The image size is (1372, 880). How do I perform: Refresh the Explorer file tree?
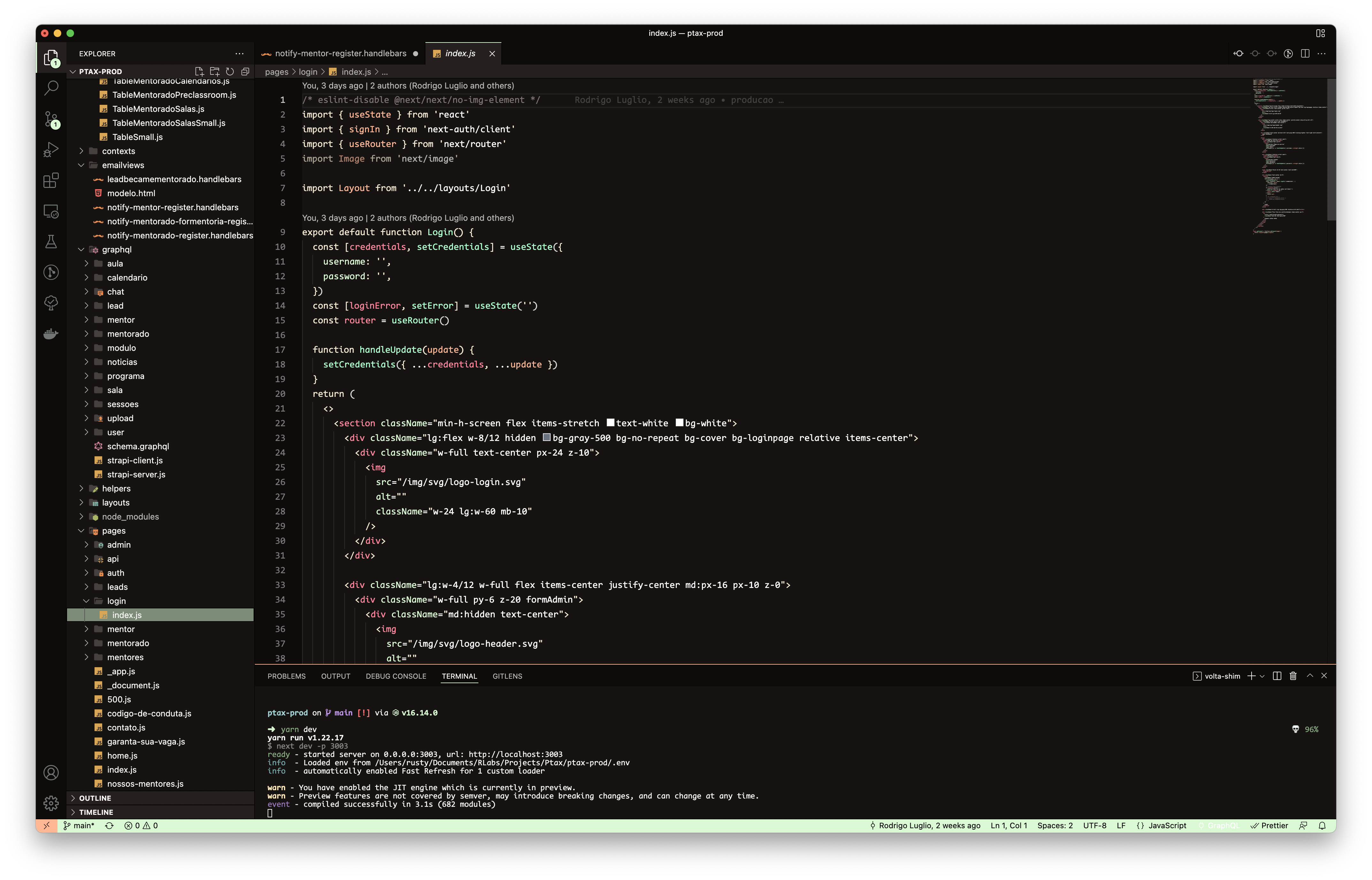coord(230,72)
